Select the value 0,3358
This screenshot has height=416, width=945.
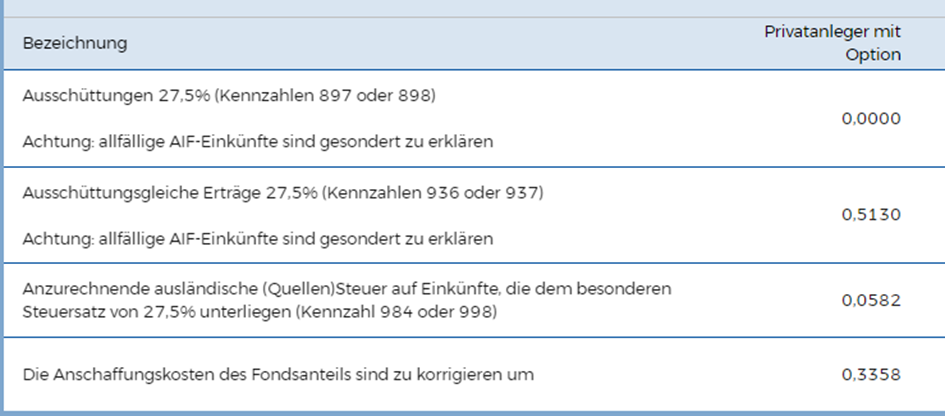(871, 376)
